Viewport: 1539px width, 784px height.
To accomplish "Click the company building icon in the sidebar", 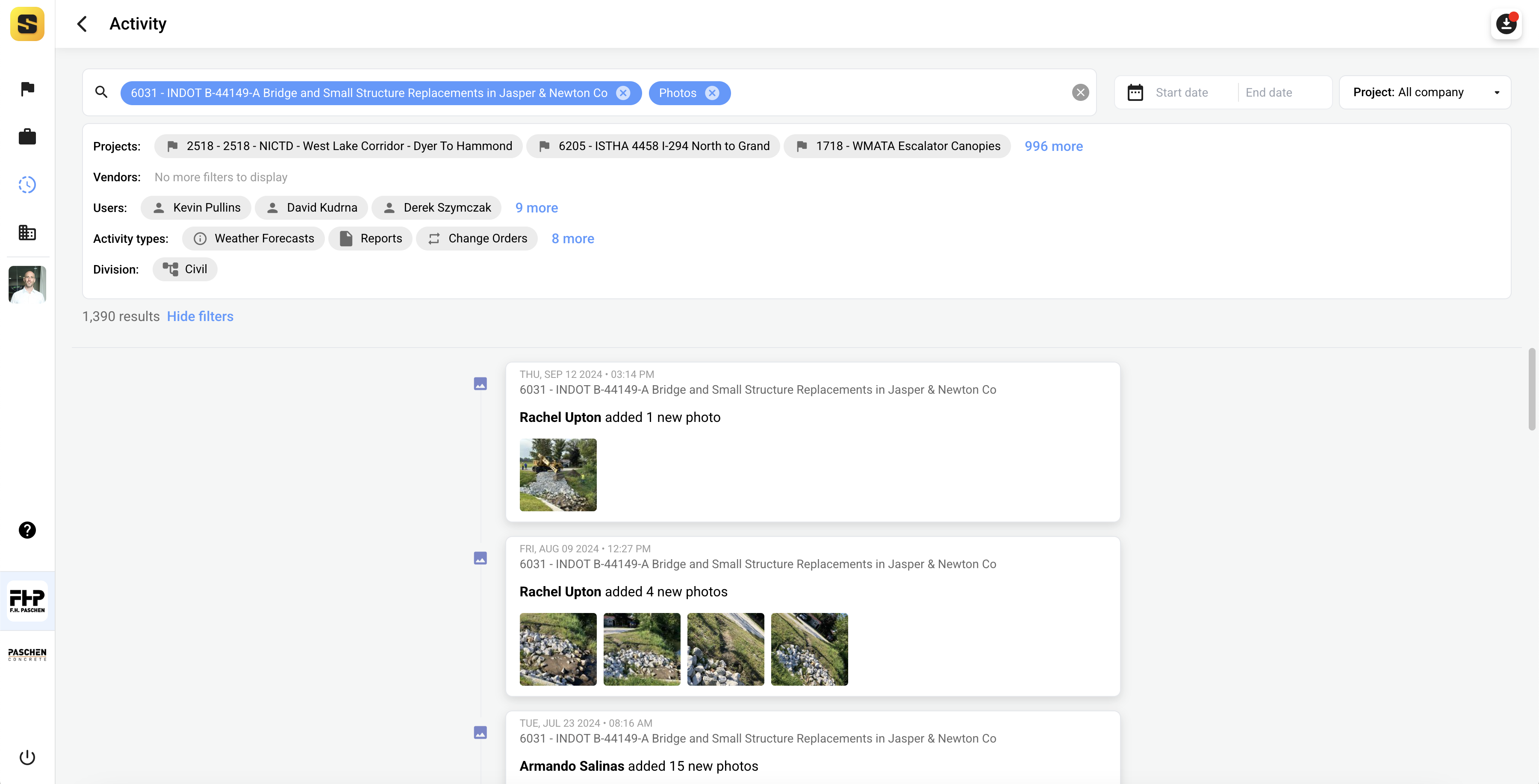I will coord(27,233).
